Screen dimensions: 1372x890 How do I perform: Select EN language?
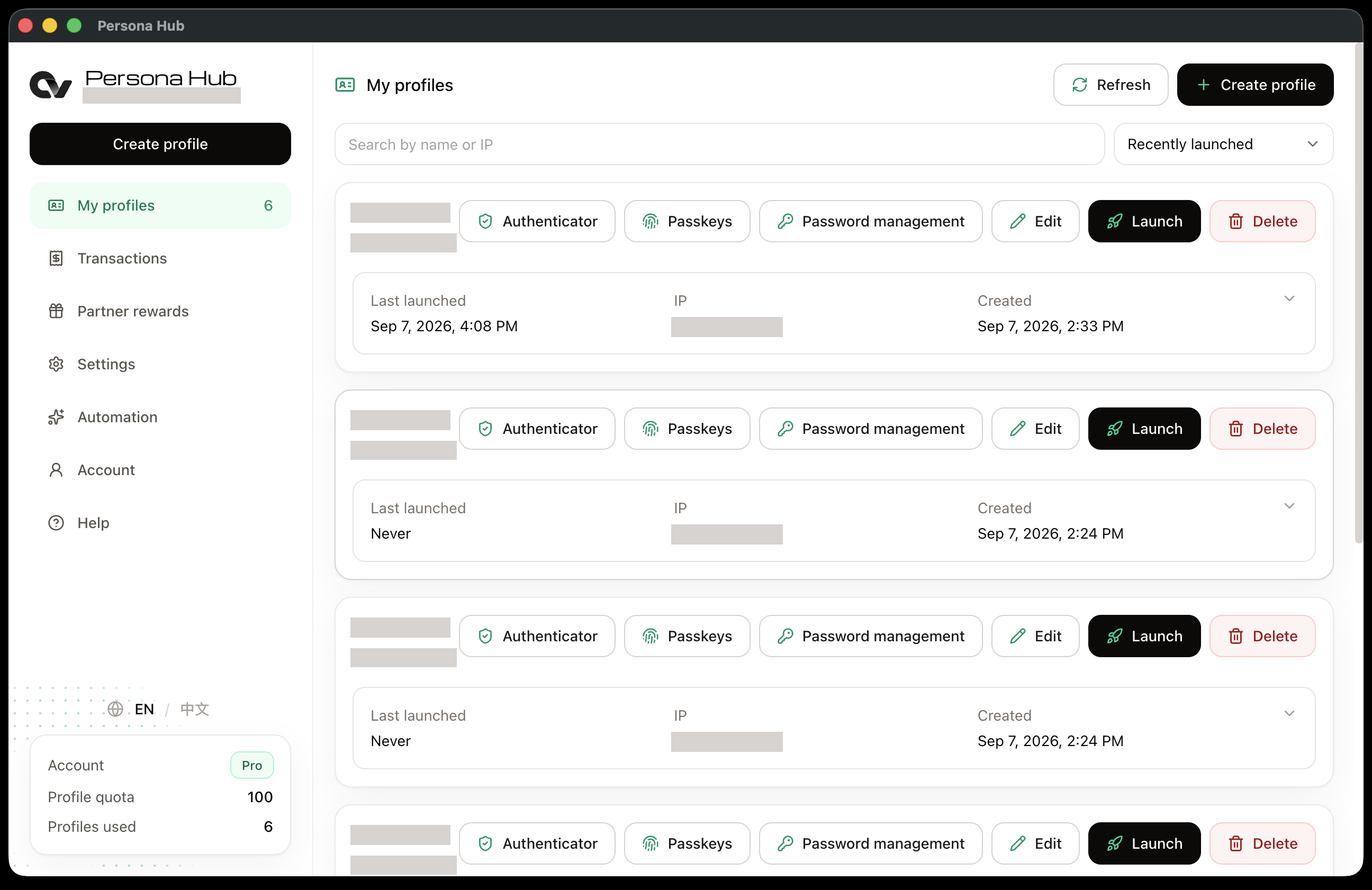(144, 709)
